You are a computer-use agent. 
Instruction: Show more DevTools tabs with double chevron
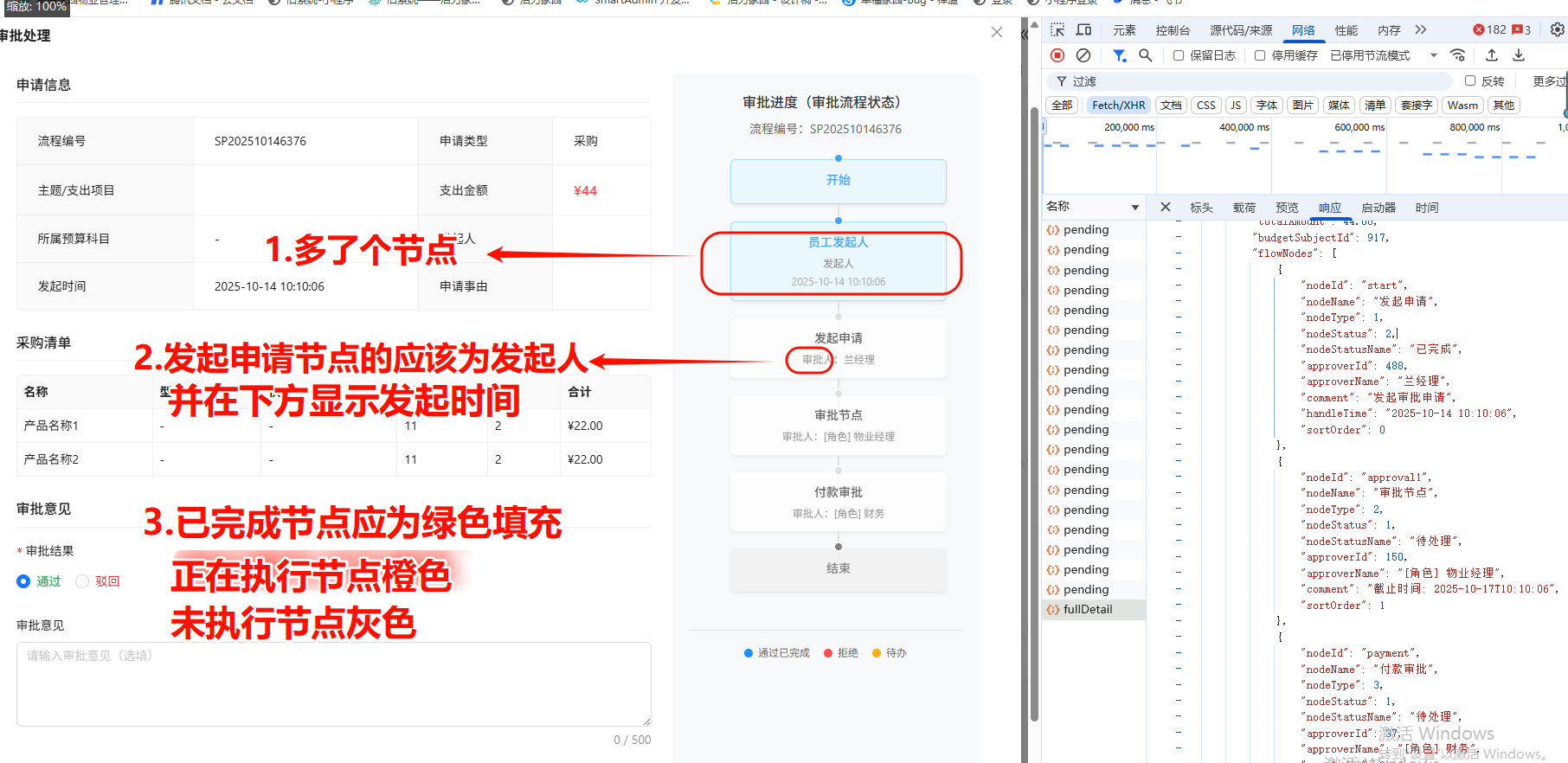[x=1420, y=29]
